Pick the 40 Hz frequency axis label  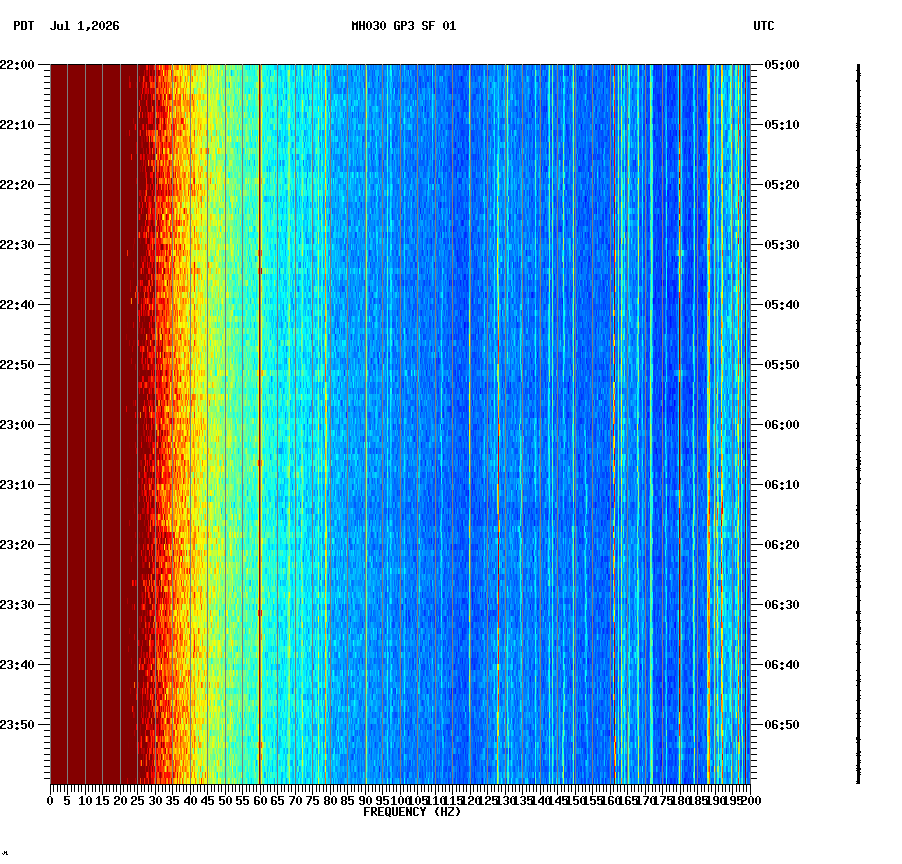(190, 801)
